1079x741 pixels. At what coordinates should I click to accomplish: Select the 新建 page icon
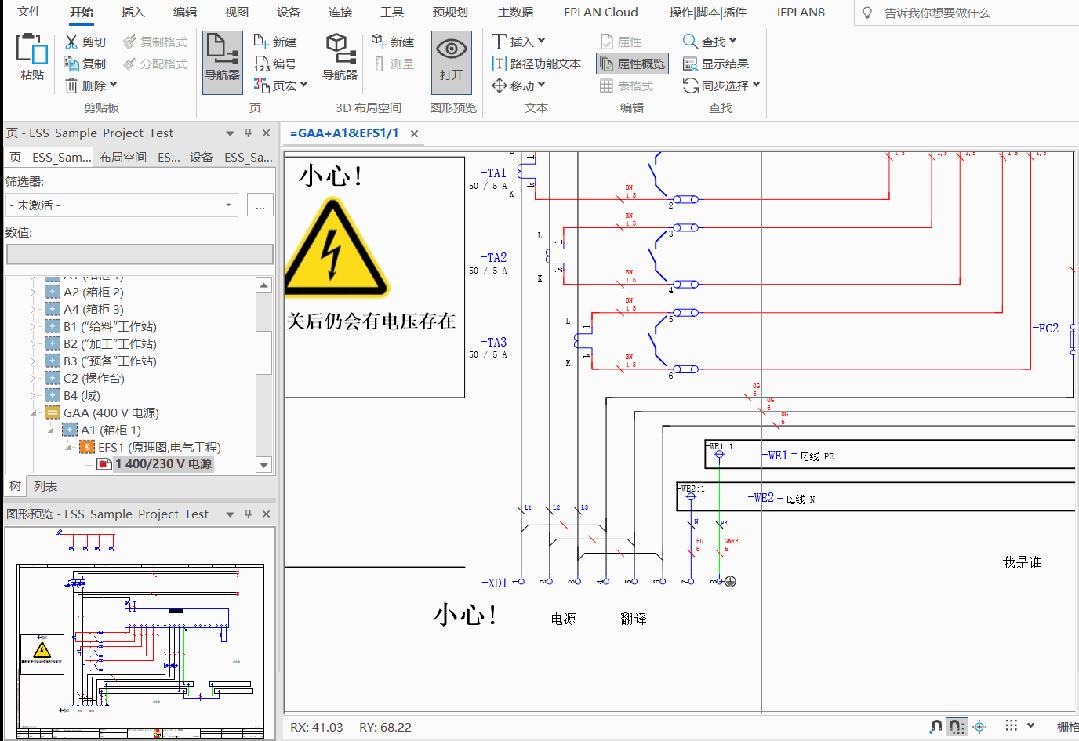pyautogui.click(x=283, y=42)
